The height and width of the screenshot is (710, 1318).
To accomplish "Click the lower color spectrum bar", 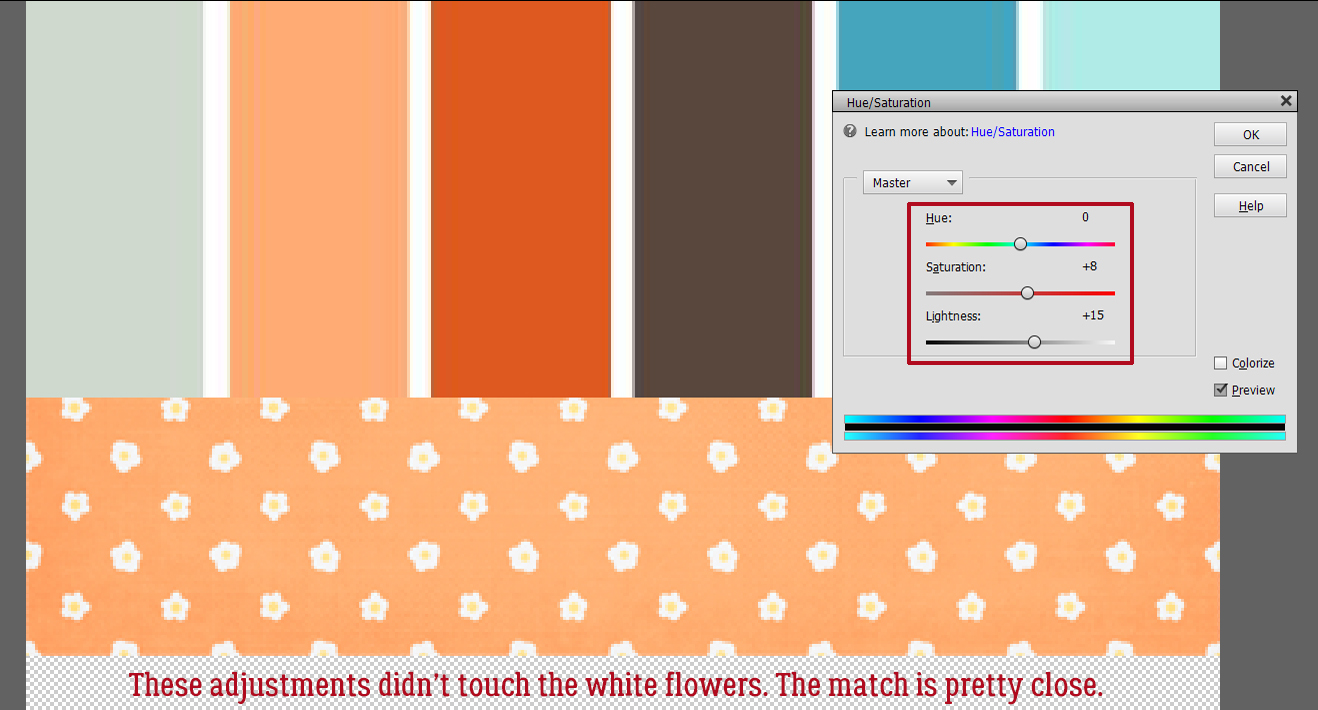I will click(1065, 436).
